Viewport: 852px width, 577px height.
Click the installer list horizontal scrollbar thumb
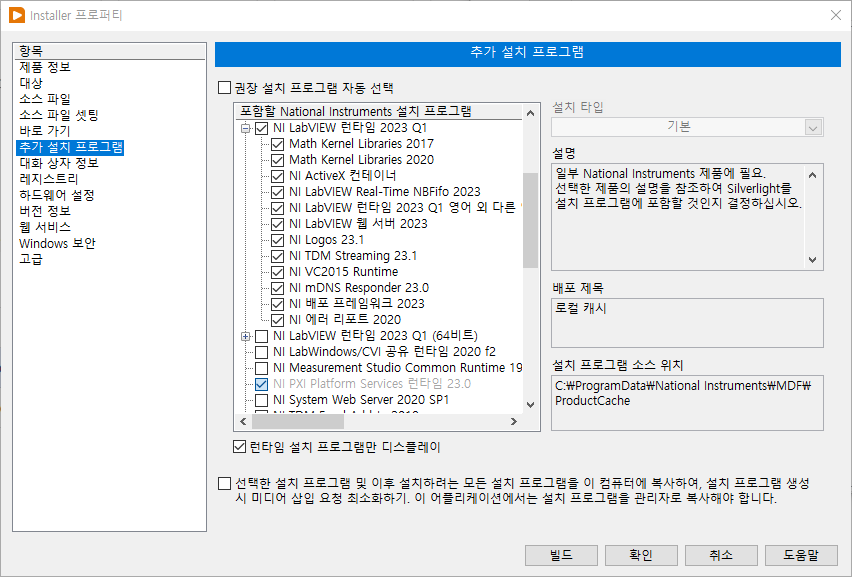299,422
